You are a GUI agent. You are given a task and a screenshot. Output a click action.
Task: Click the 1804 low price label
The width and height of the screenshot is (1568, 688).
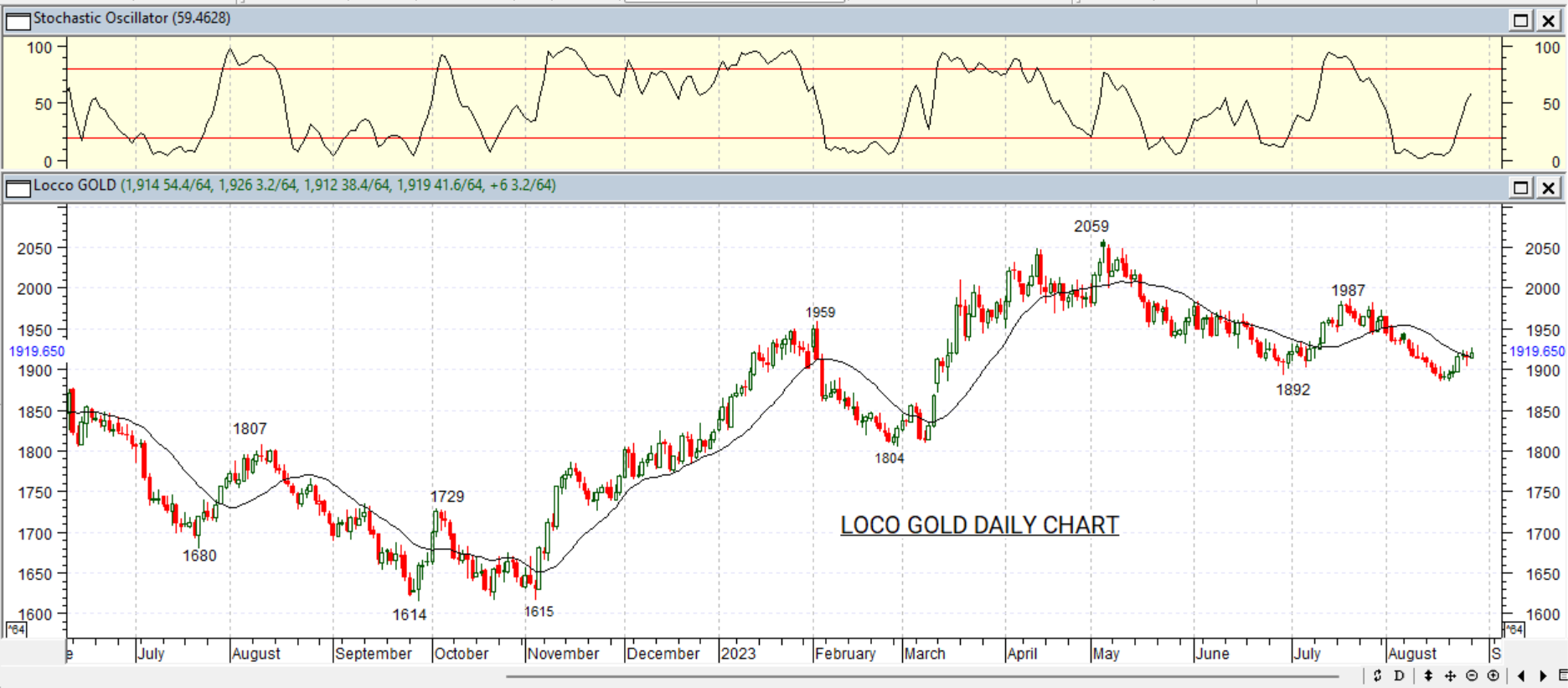890,458
